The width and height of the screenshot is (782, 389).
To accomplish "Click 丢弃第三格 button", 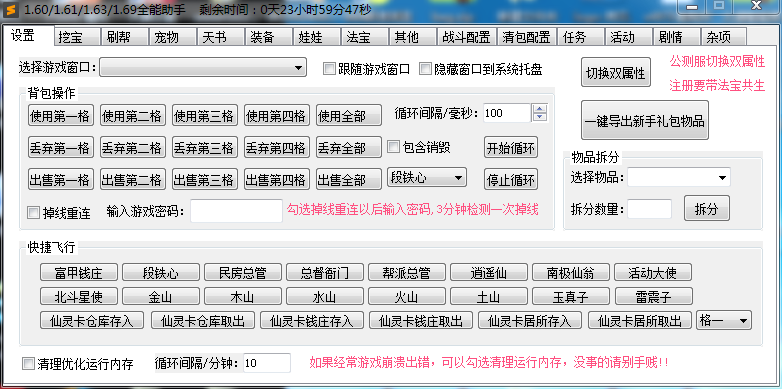I will tap(204, 147).
